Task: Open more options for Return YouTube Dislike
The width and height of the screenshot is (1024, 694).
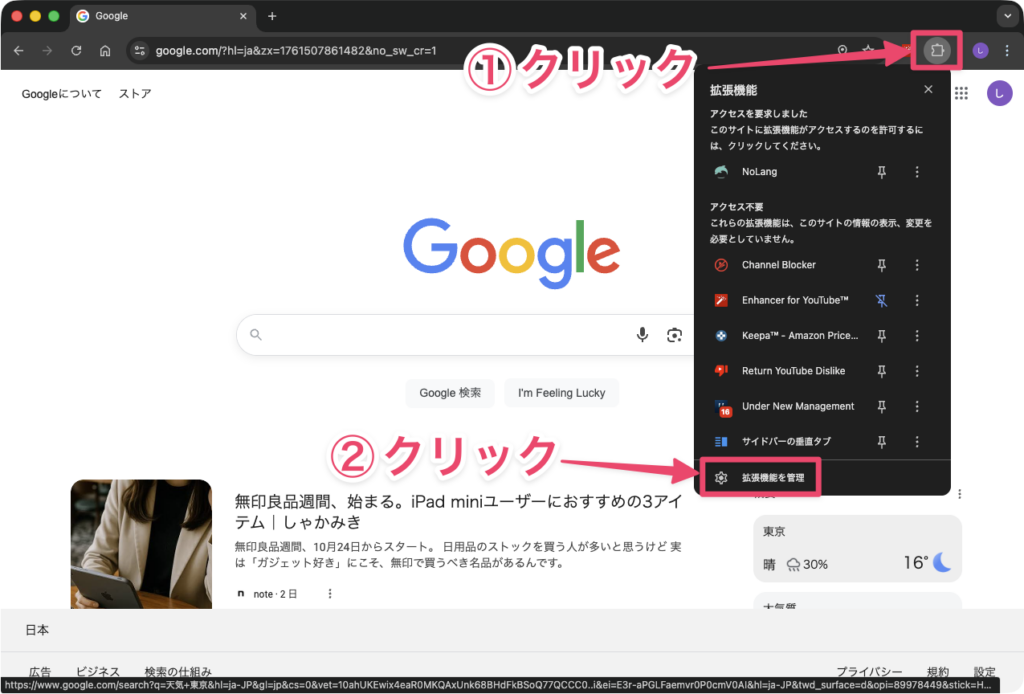Action: [917, 371]
